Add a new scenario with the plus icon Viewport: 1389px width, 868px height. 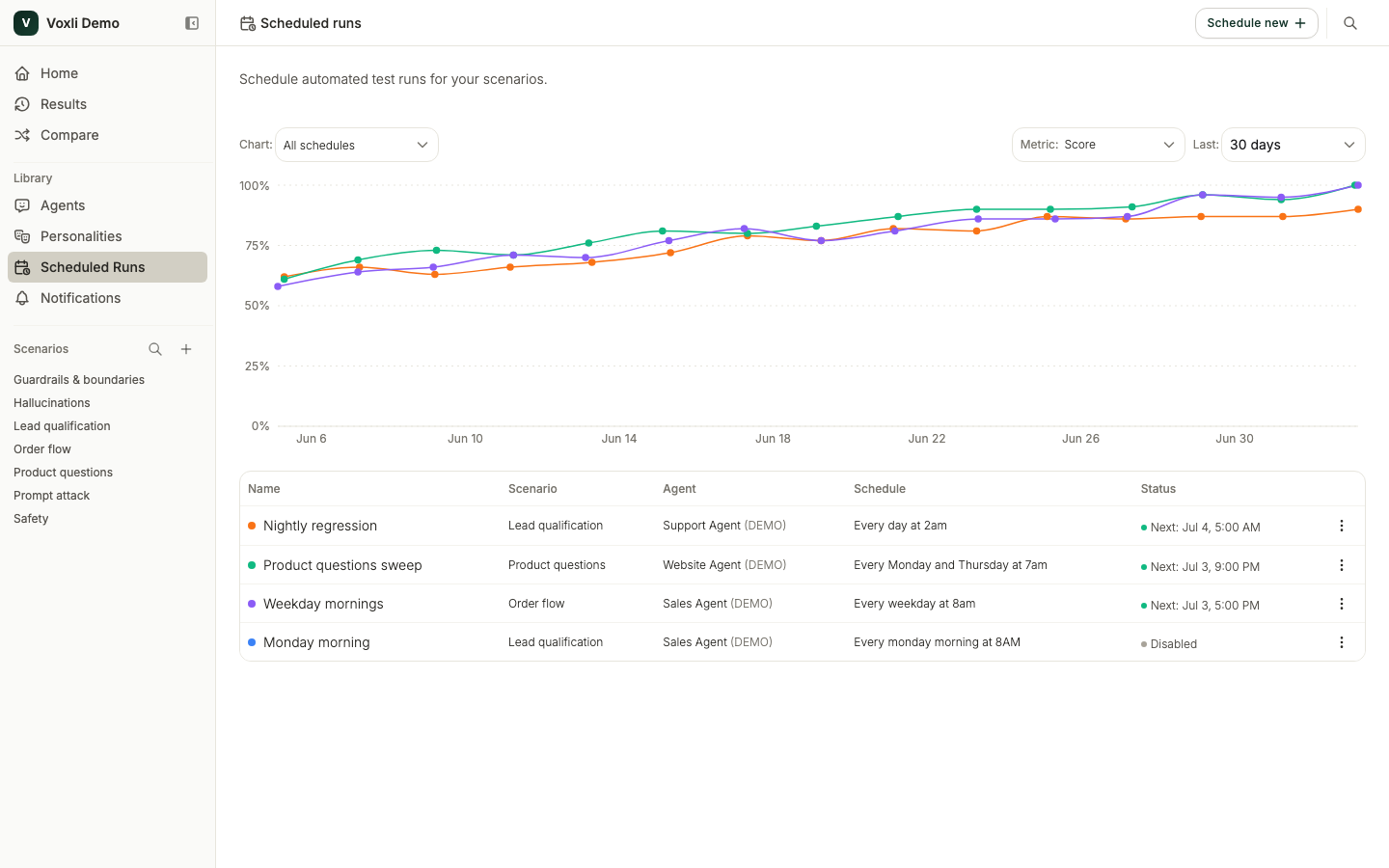tap(186, 349)
